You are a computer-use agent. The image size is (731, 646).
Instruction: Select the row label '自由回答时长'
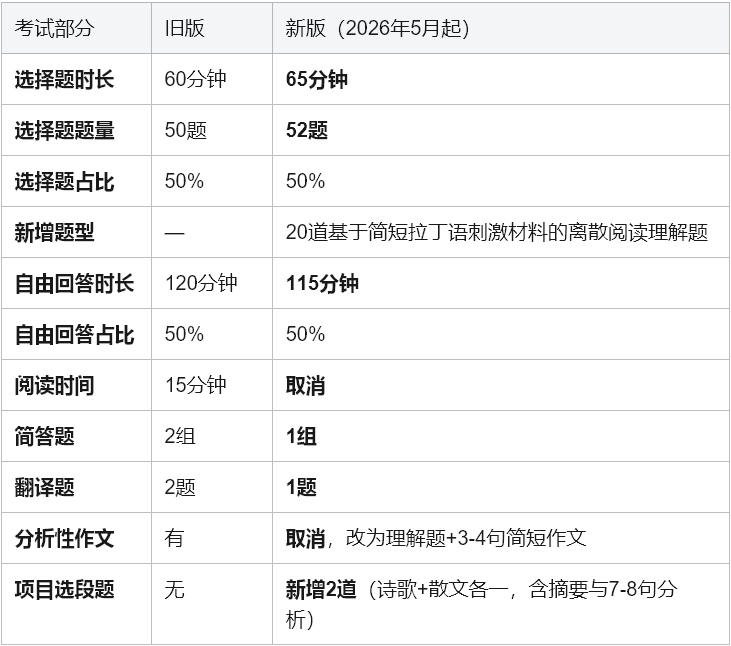coord(75,283)
